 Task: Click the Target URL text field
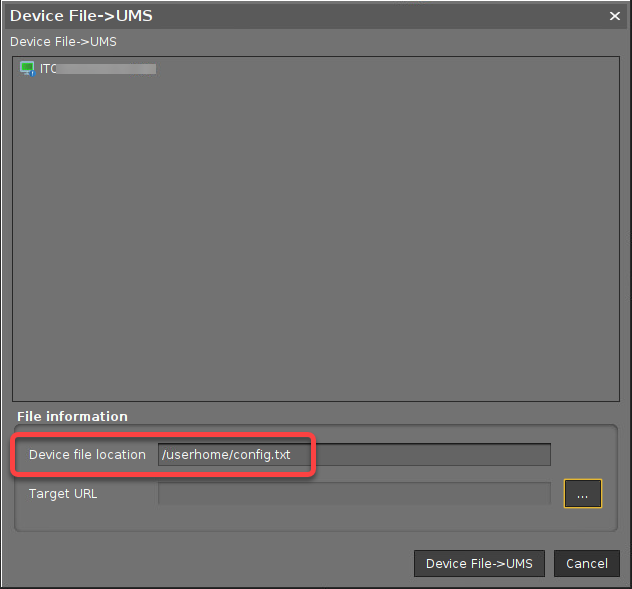(x=354, y=494)
